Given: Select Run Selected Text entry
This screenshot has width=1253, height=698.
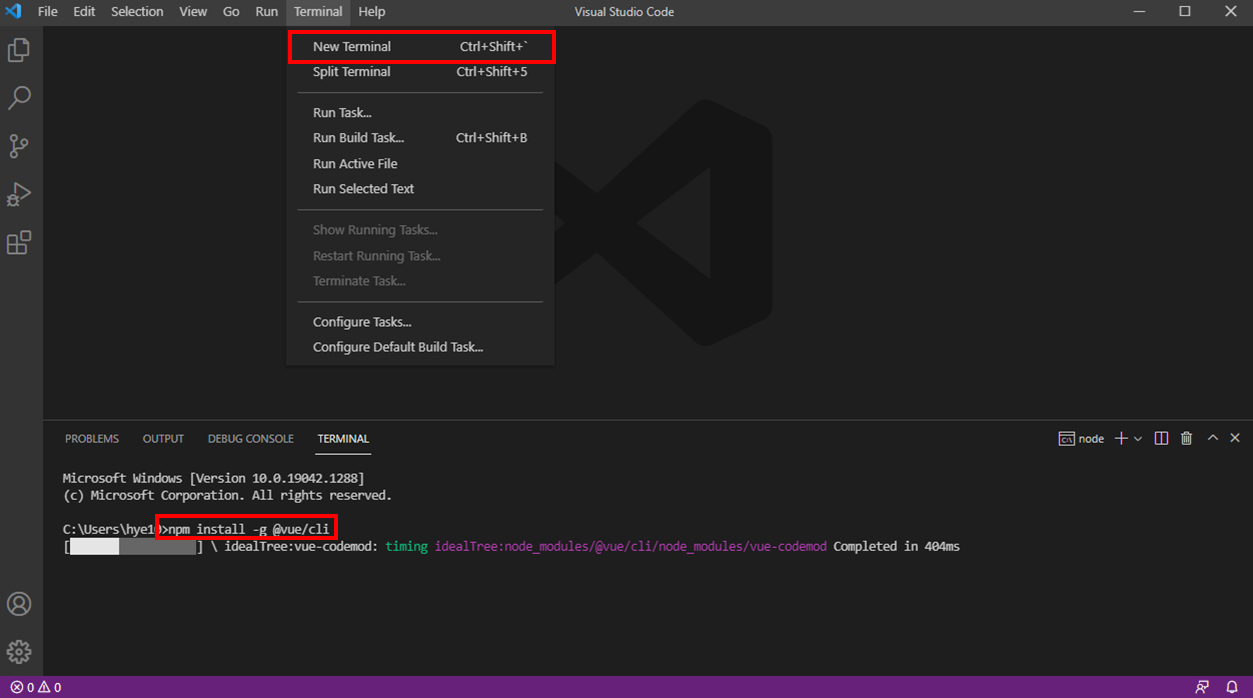Looking at the screenshot, I should click(420, 189).
